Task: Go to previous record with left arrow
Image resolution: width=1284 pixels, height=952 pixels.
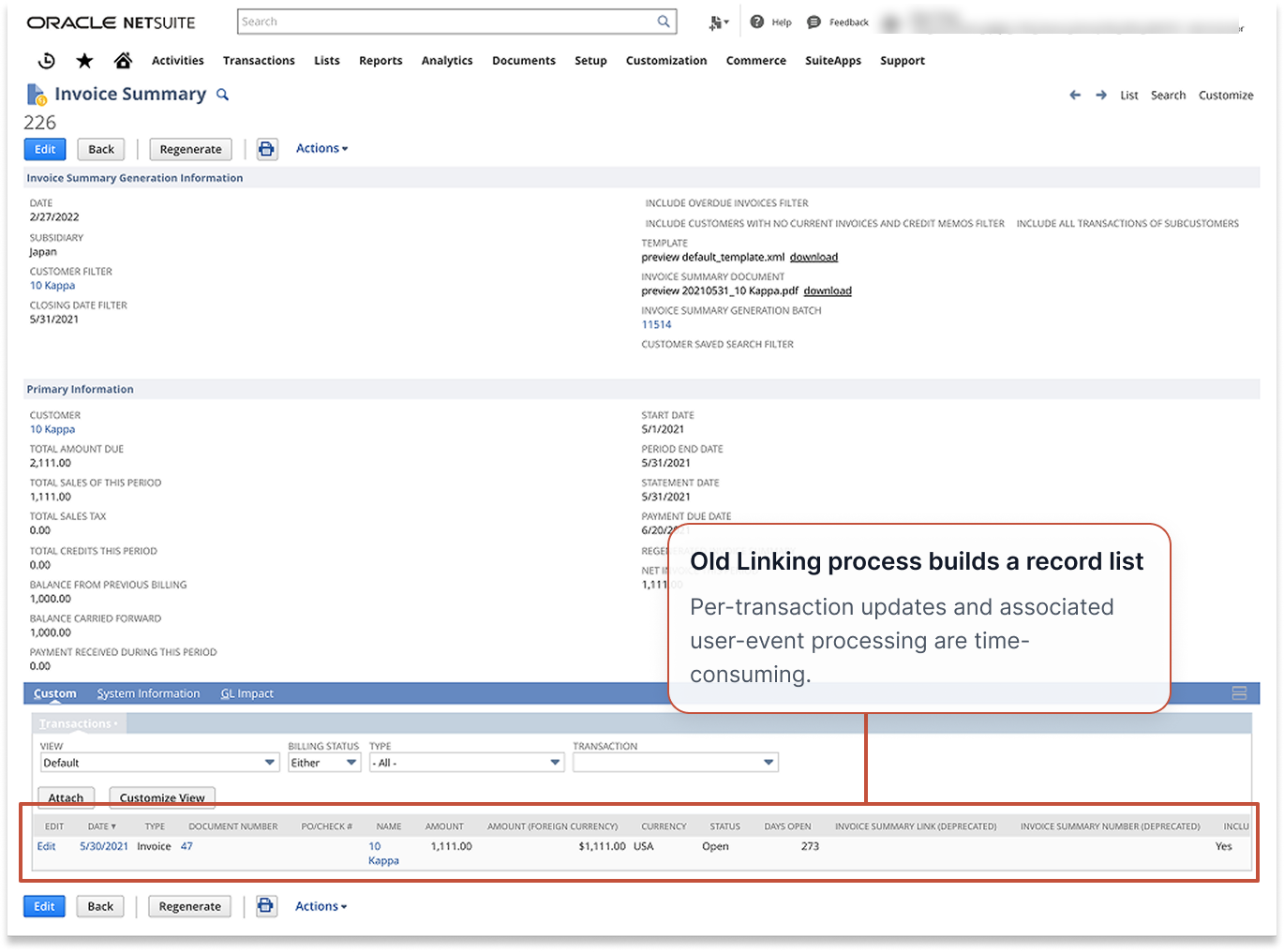Action: tap(1075, 95)
